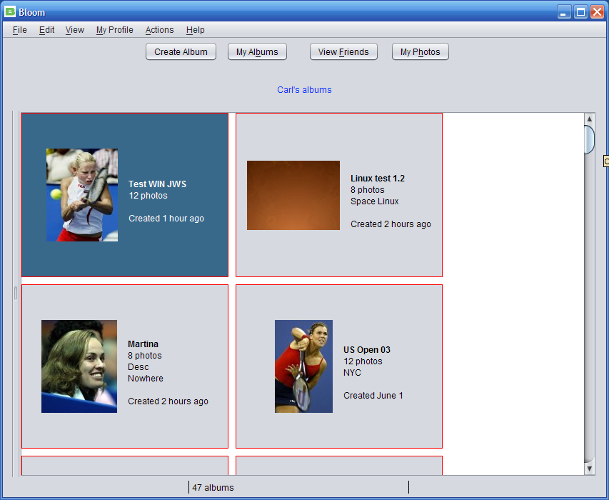Select the Linux test 1.2 album thumbnail
This screenshot has height=500, width=609.
293,195
